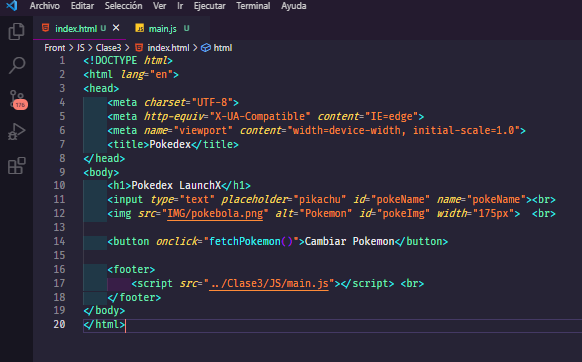Screen dimensions: 582x362
Task: Open the Ir menu
Action: pyautogui.click(x=180, y=6)
